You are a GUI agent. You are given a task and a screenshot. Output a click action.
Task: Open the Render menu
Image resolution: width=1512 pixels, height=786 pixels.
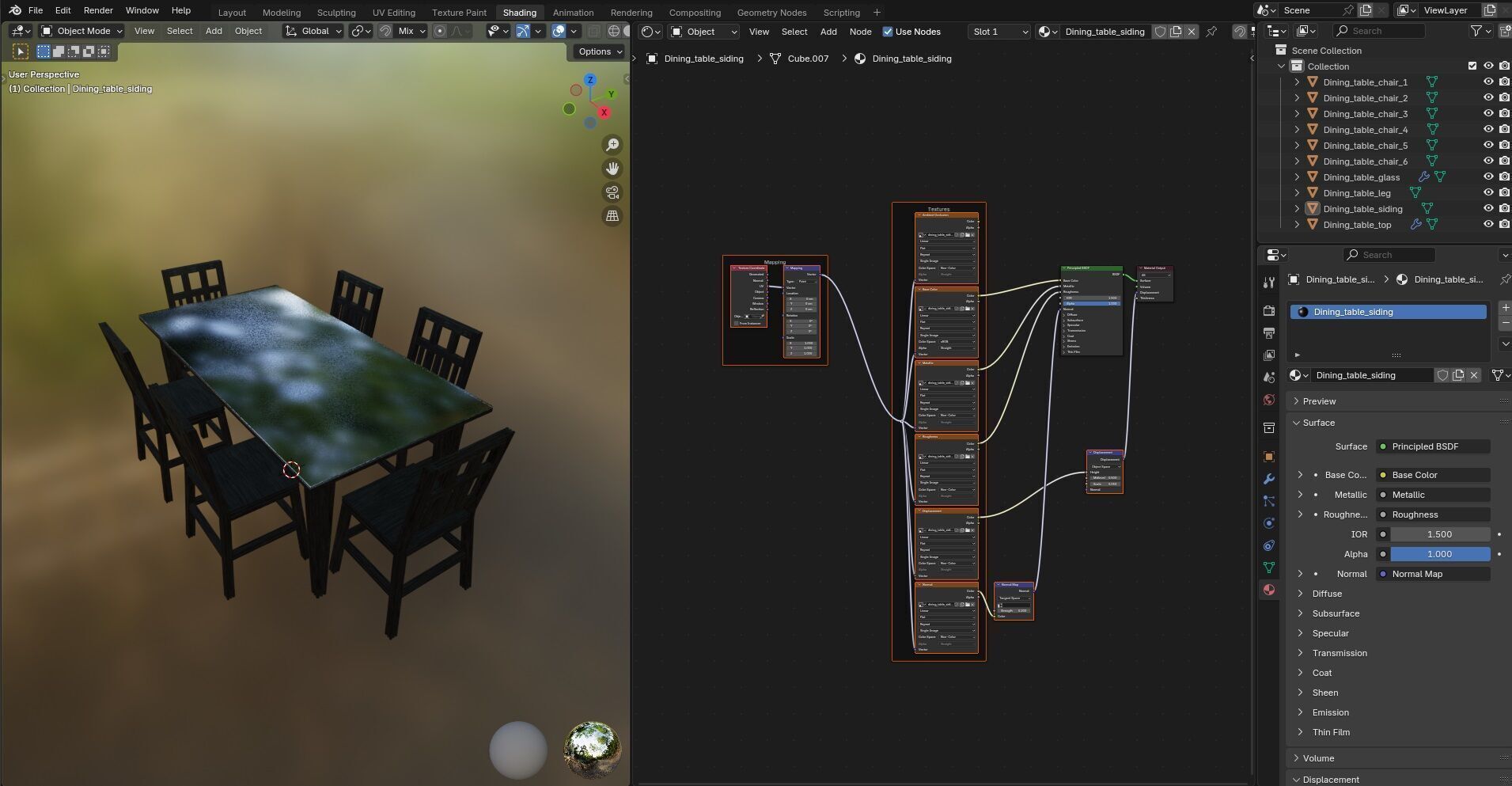pyautogui.click(x=98, y=10)
